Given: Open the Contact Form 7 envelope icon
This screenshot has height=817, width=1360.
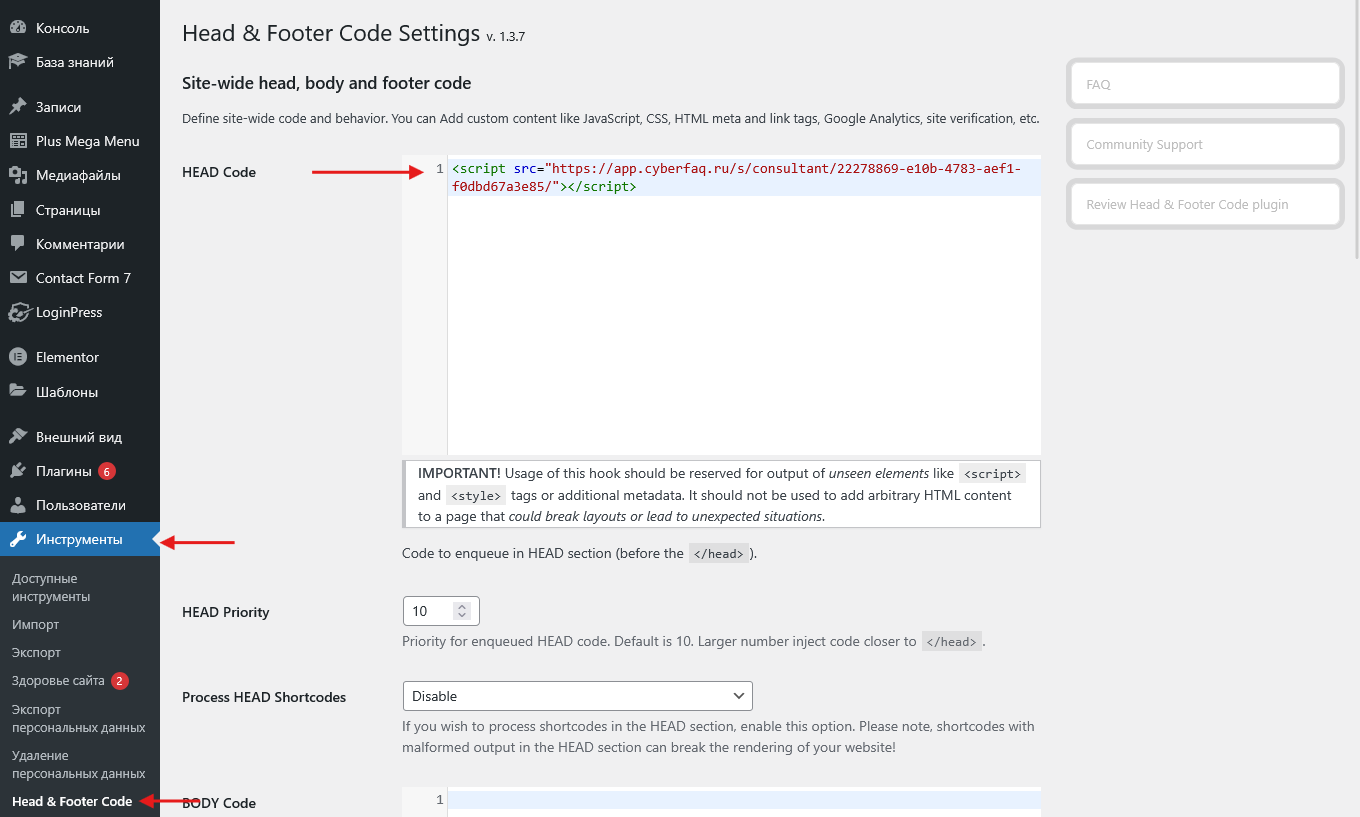Looking at the screenshot, I should (18, 278).
